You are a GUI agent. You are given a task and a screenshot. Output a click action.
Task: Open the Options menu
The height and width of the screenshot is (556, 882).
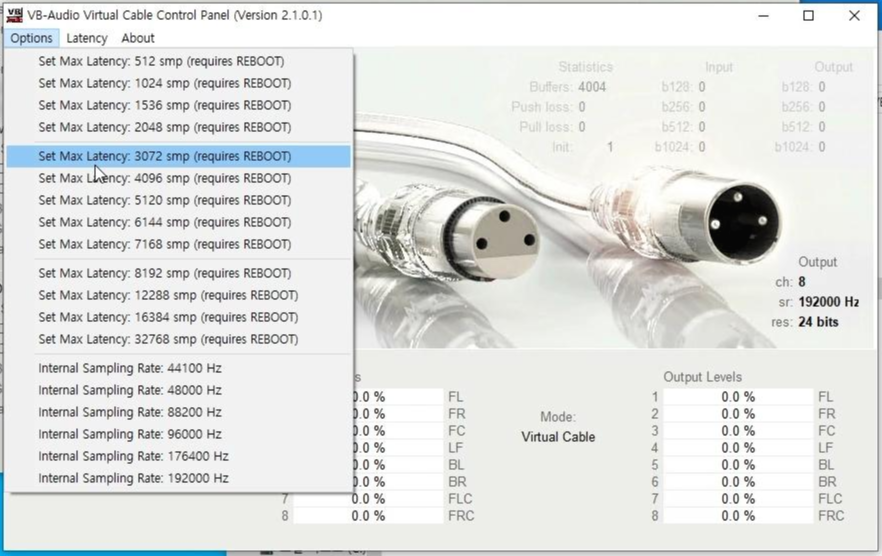point(32,38)
